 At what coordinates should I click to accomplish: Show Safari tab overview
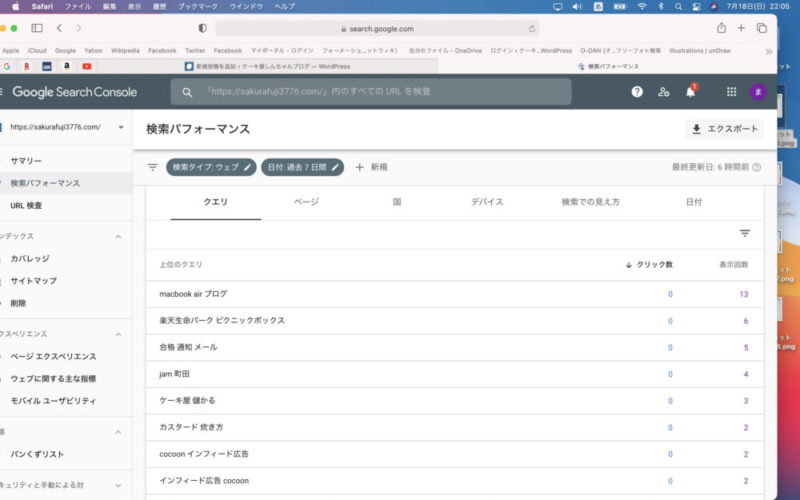762,28
